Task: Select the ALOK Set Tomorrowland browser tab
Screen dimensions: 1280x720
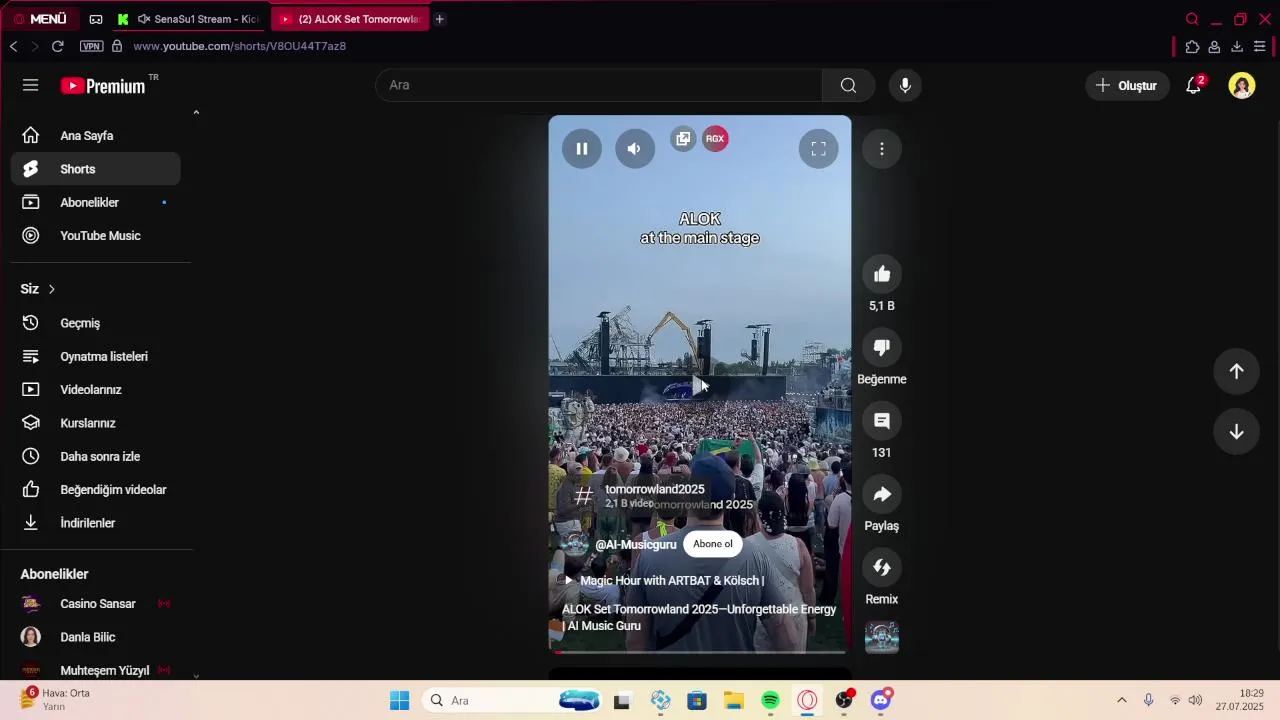Action: [350, 19]
